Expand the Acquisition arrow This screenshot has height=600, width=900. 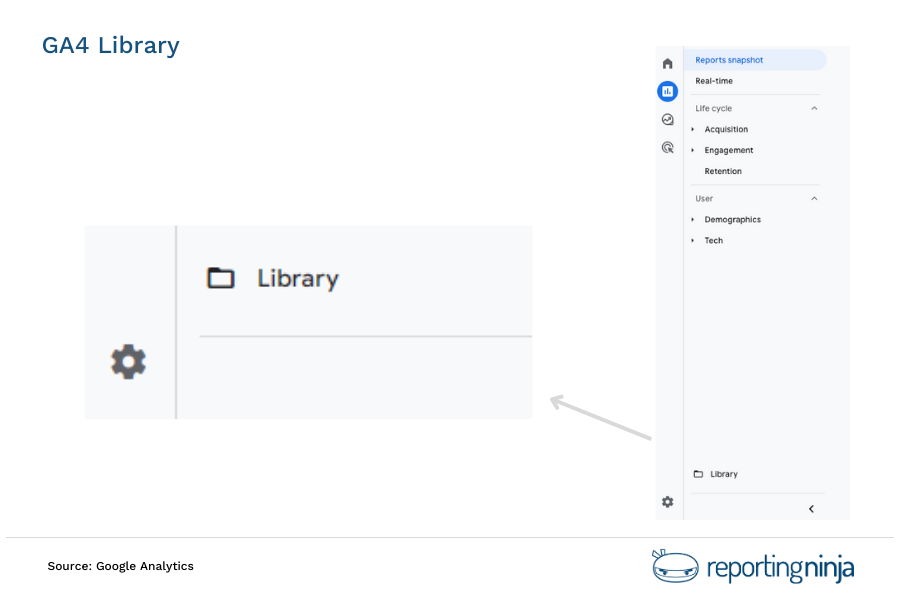tap(693, 129)
